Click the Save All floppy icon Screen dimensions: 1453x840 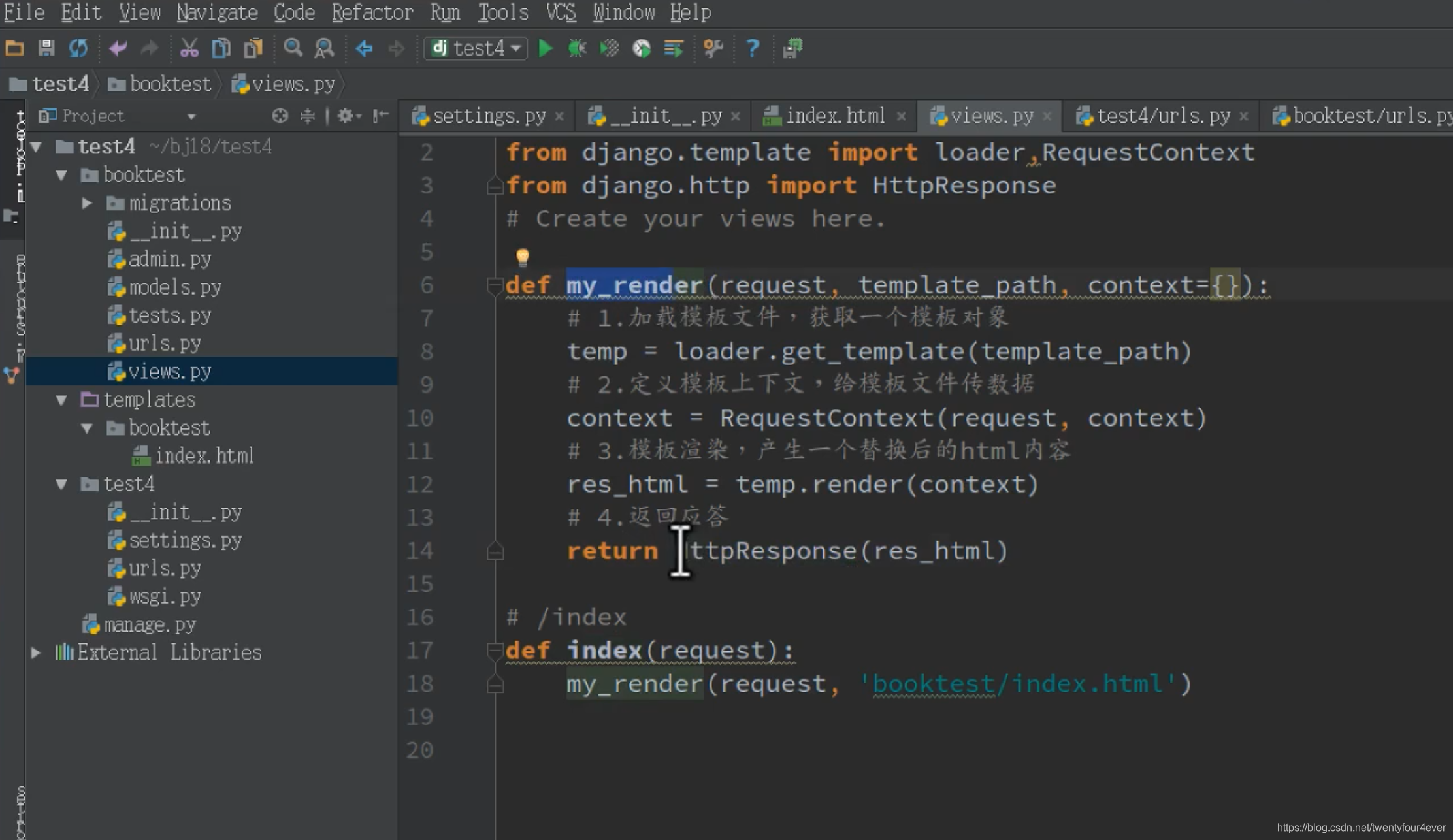tap(46, 48)
